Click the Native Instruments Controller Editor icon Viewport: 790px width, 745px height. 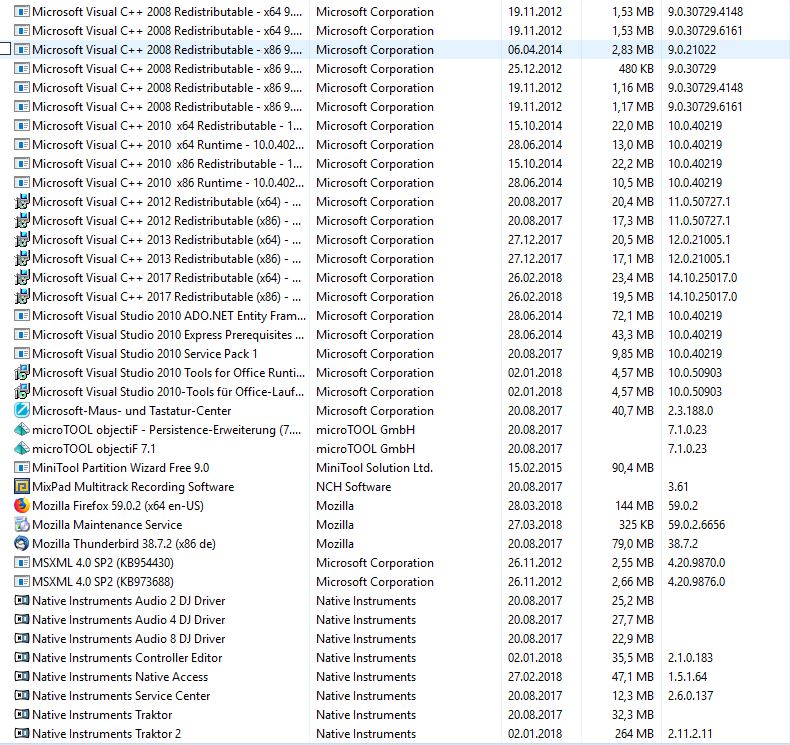pos(22,657)
